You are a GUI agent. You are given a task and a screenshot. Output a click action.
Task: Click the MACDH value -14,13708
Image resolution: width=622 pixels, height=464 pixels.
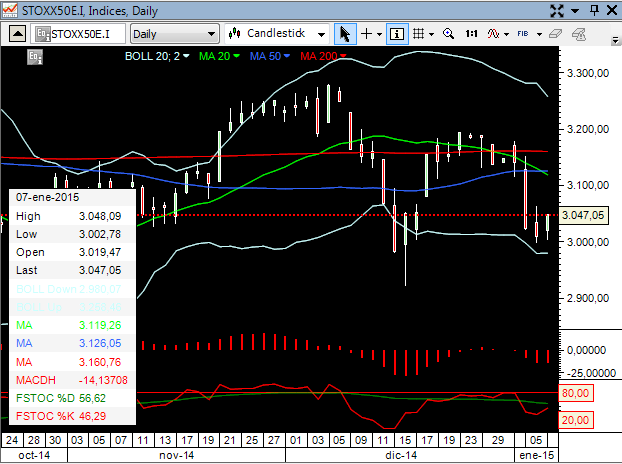103,380
